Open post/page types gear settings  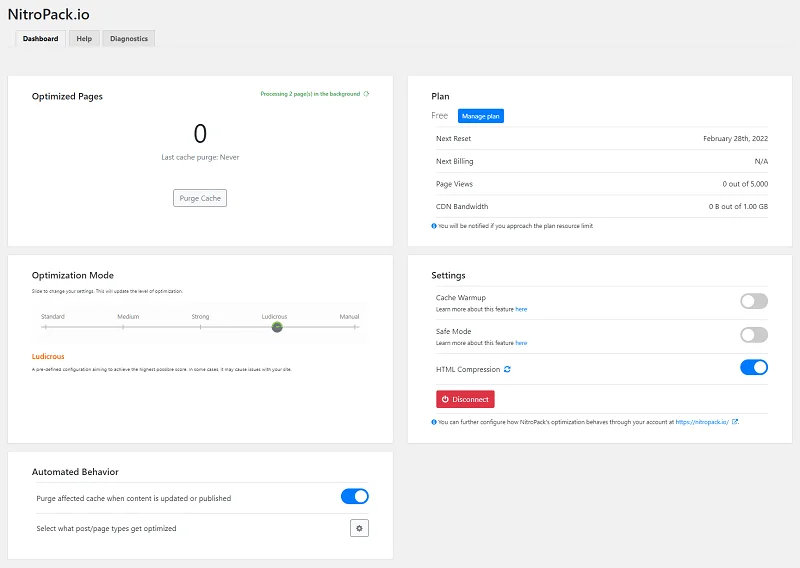[x=359, y=528]
